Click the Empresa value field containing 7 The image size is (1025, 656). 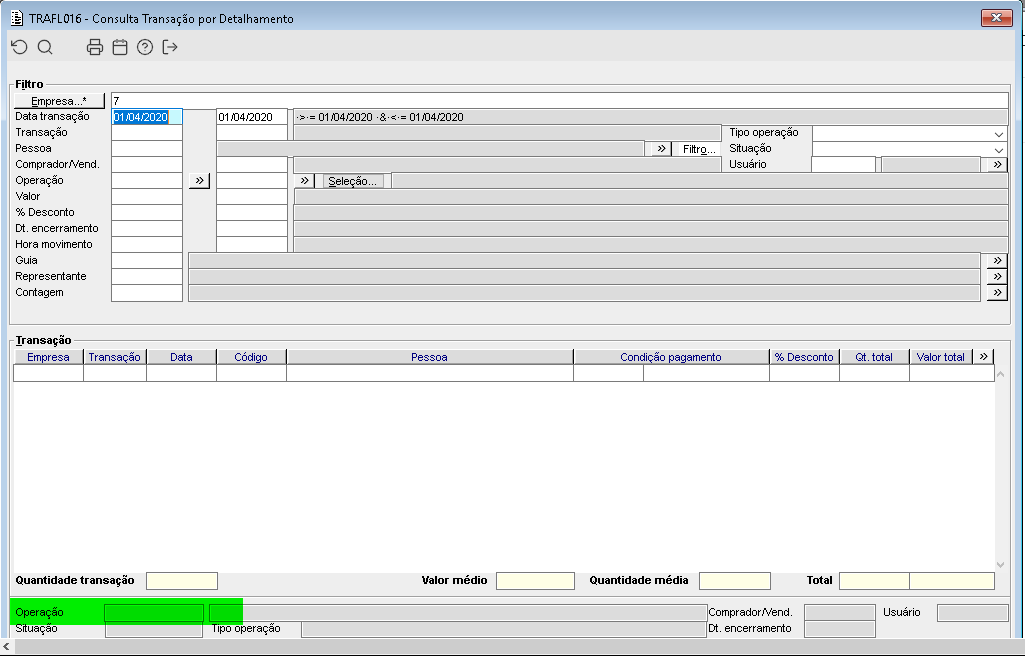(x=560, y=101)
